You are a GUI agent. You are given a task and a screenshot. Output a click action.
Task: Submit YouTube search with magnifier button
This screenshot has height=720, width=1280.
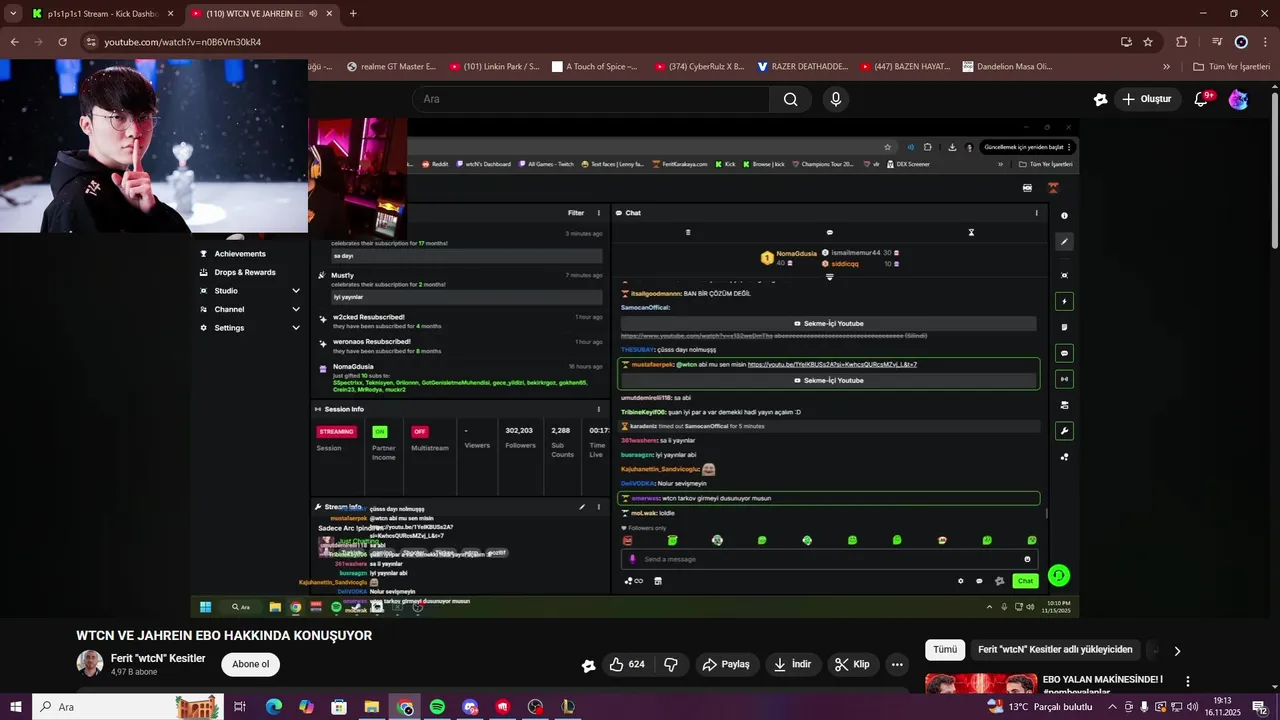click(x=790, y=99)
